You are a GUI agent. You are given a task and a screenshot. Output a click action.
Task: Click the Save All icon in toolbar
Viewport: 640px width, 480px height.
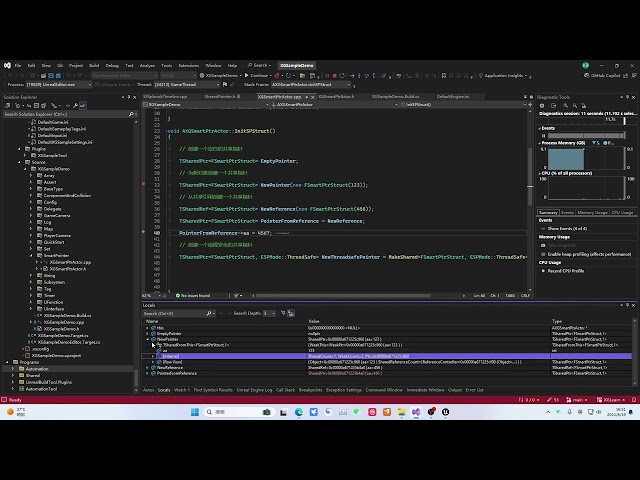(x=58, y=76)
